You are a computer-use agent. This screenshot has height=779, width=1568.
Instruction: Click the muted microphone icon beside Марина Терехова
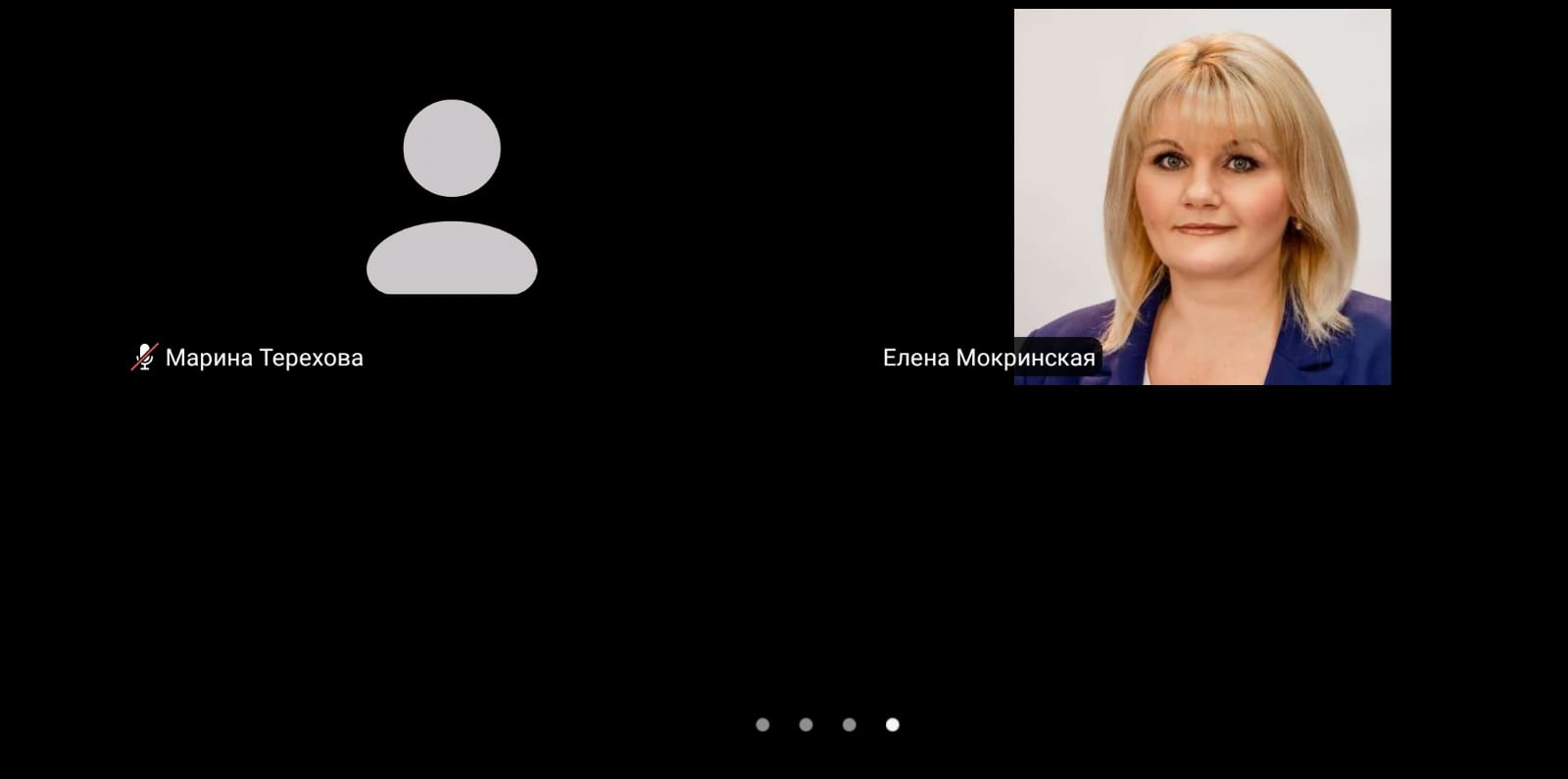point(145,358)
